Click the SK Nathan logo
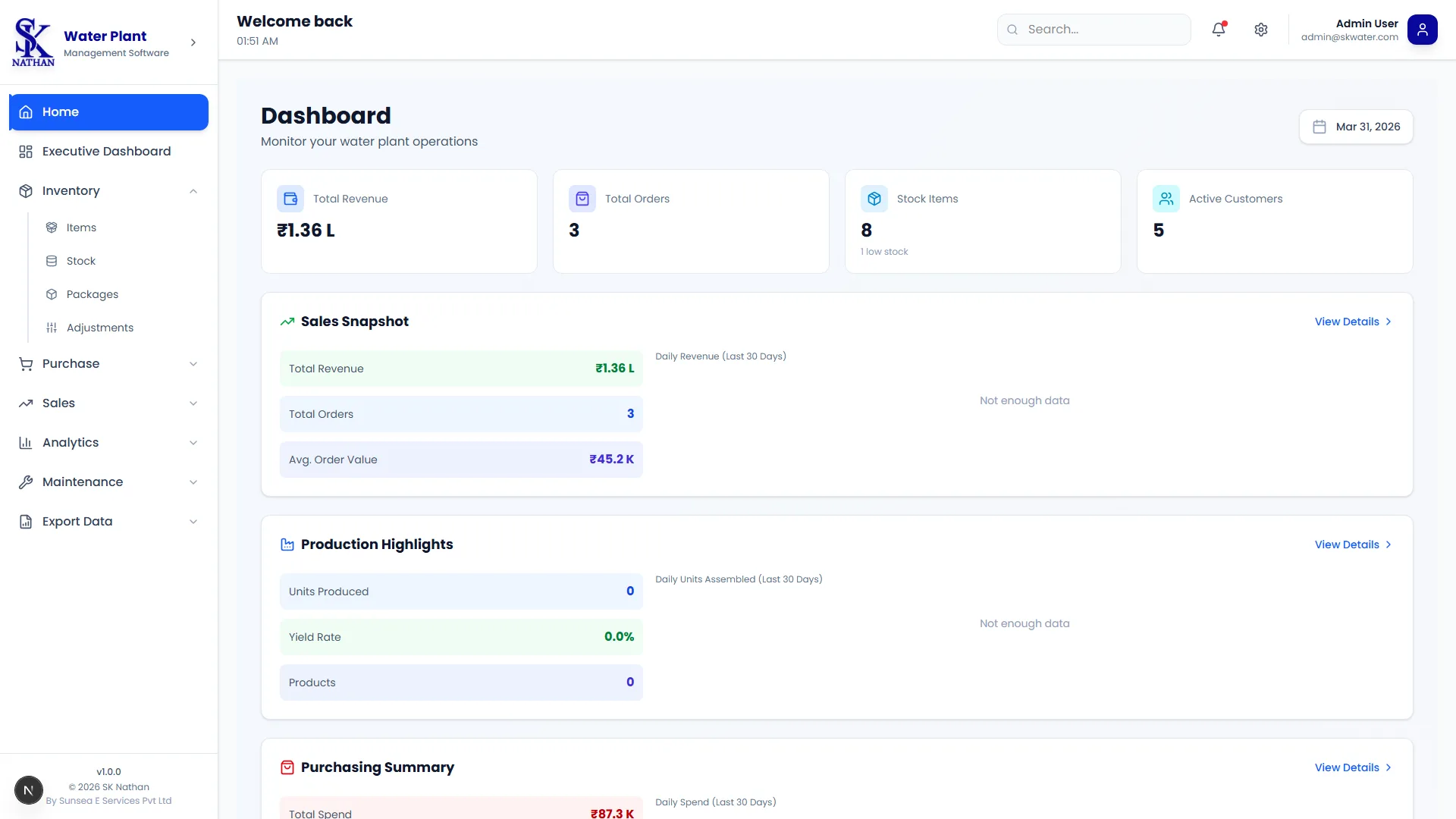The height and width of the screenshot is (819, 1456). 33,42
